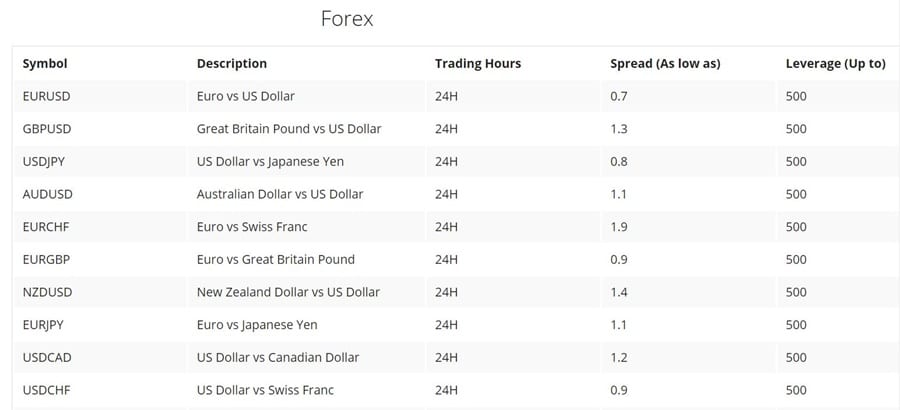Image resolution: width=900 pixels, height=410 pixels.
Task: Click 'Great Britain Pound vs US Dollar' description
Action: click(x=289, y=129)
